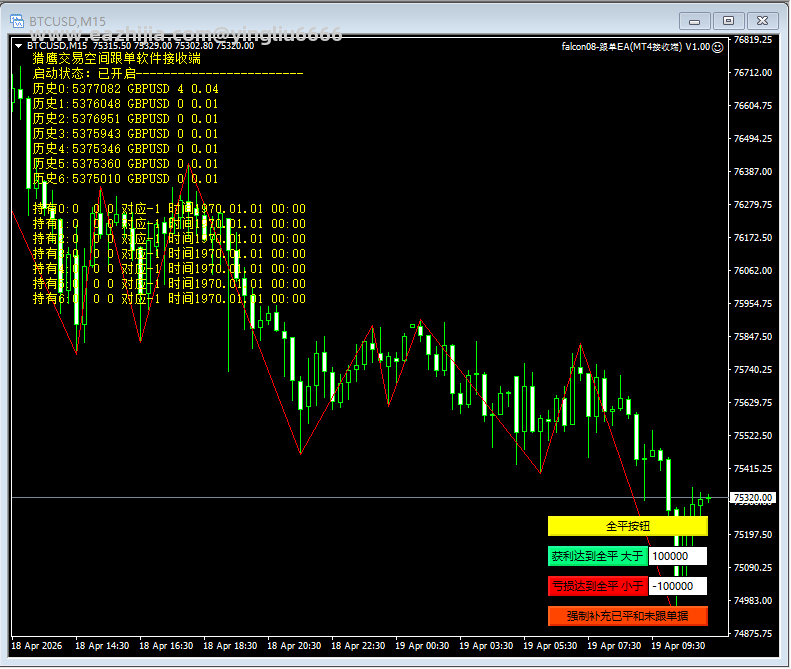
Task: Click the falcon08 EA name label
Action: point(636,47)
